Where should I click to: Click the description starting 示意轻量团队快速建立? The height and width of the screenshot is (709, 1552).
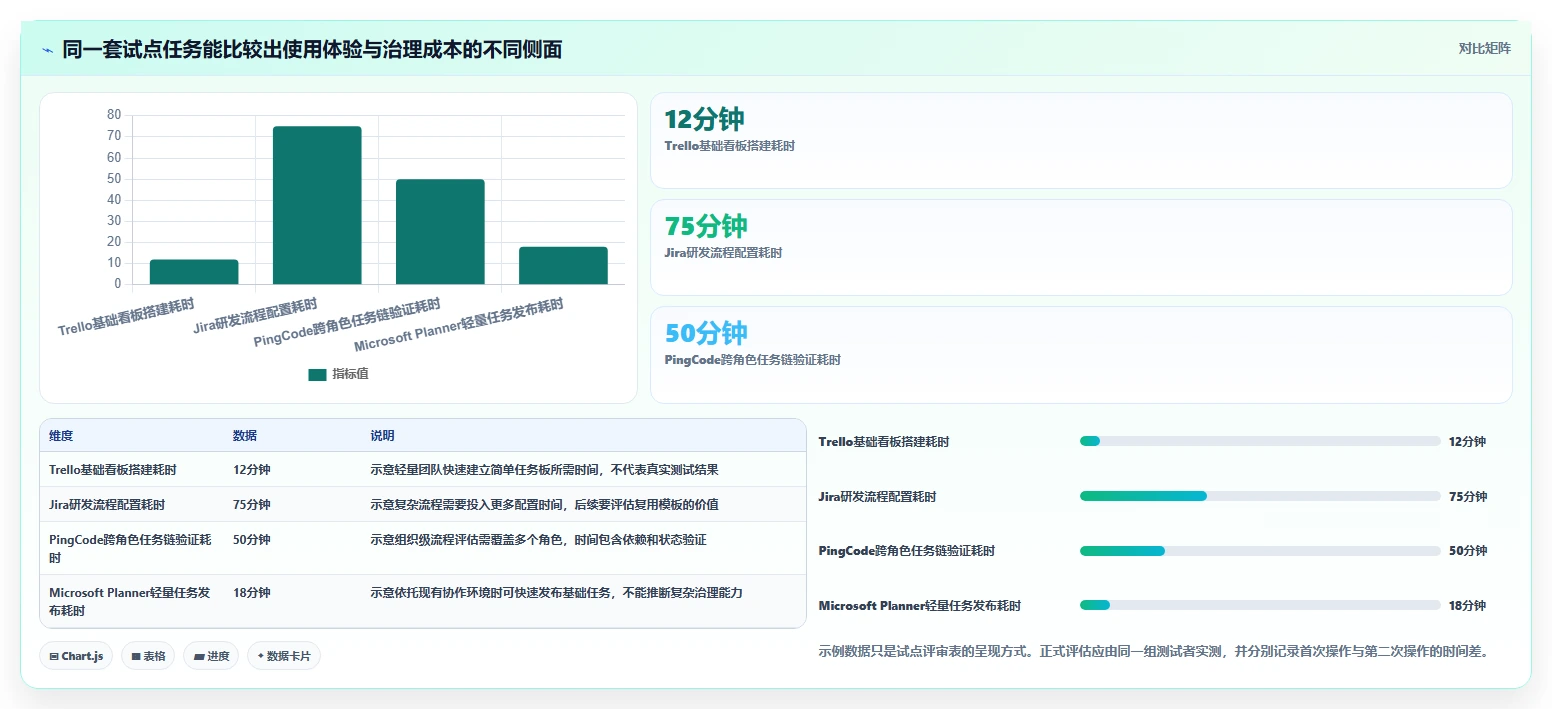pyautogui.click(x=544, y=469)
